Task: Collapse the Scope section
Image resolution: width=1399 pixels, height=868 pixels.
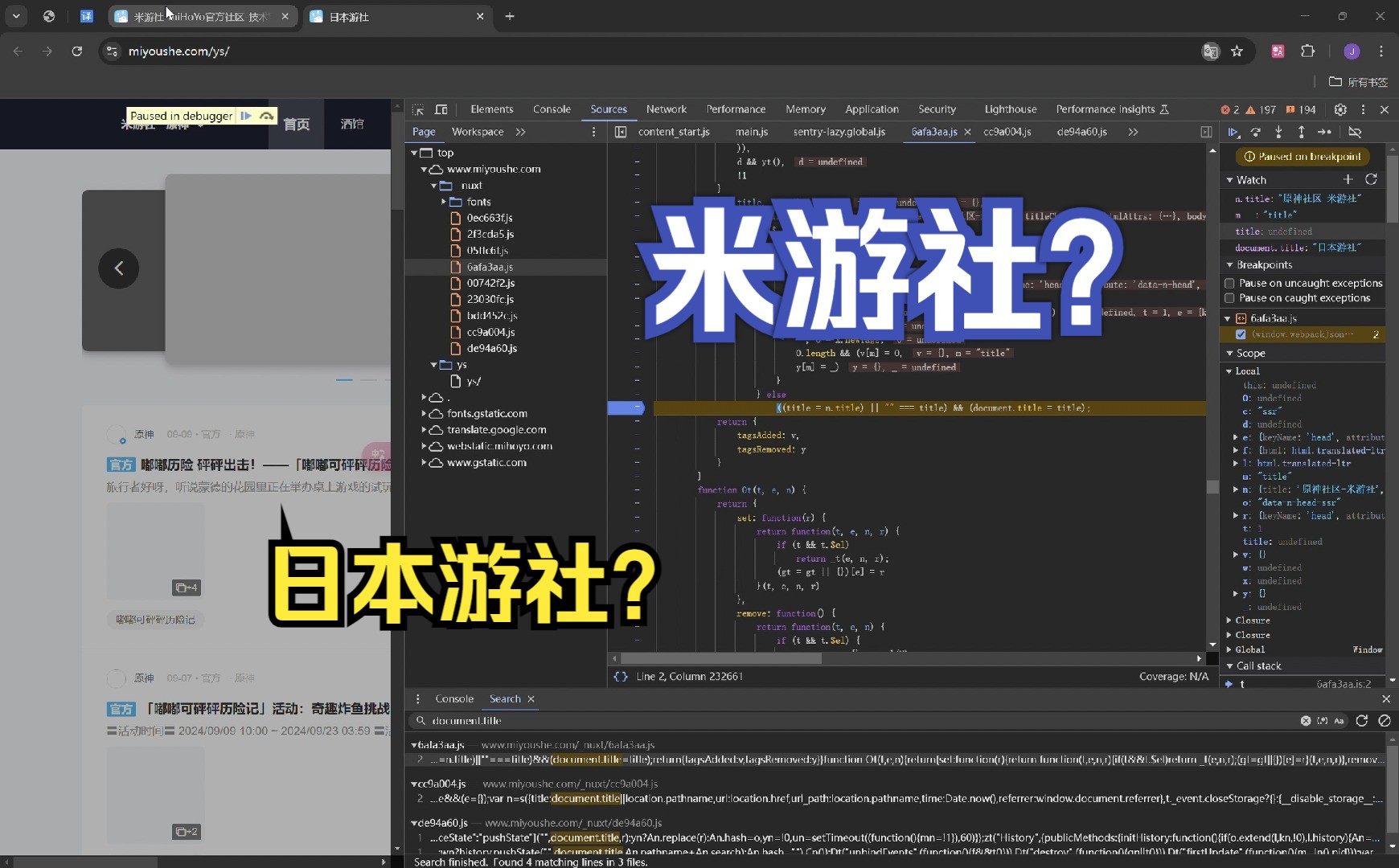Action: click(1230, 354)
